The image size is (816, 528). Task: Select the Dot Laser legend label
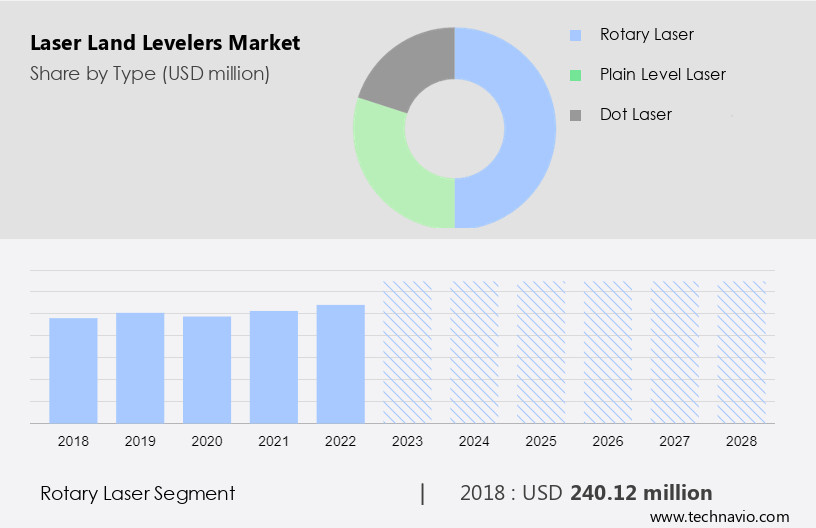point(635,115)
